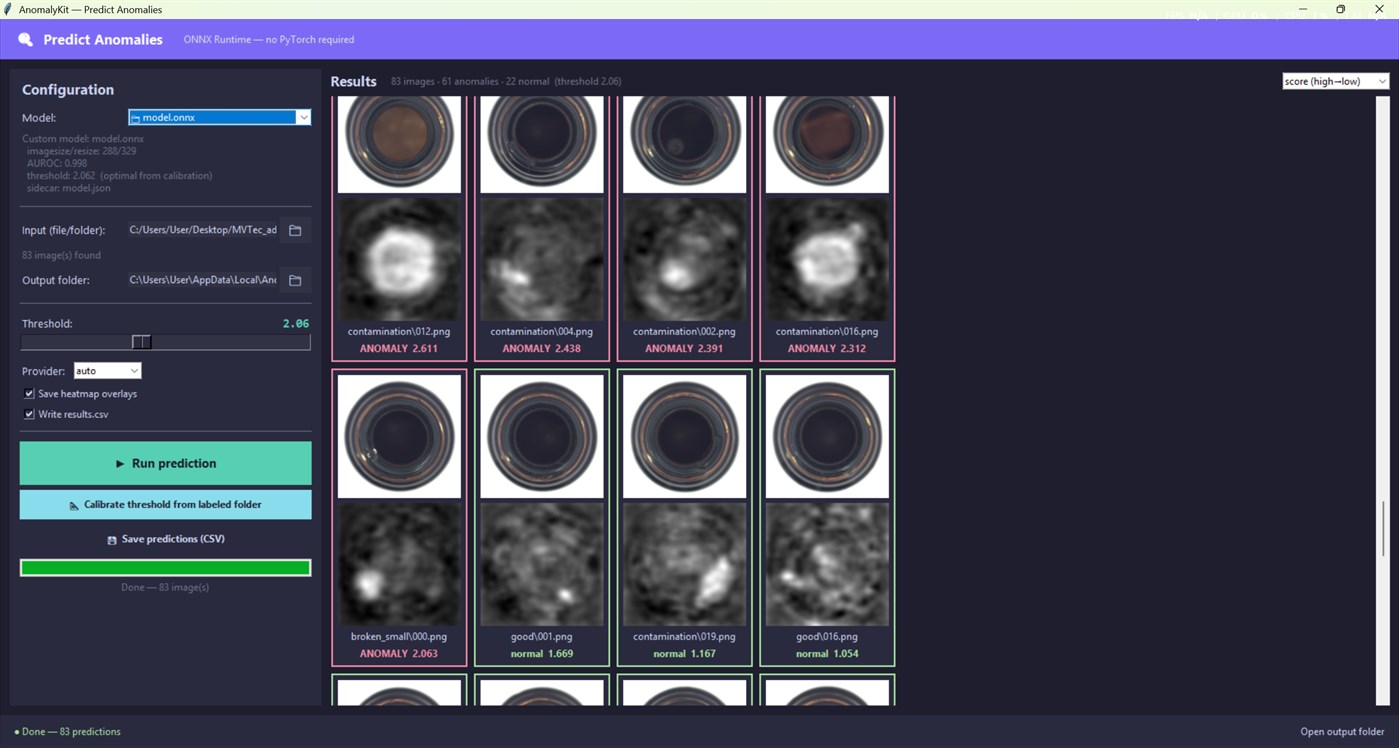Click the AnomalyKit feather icon in title bar
Image resolution: width=1399 pixels, height=748 pixels.
9,9
